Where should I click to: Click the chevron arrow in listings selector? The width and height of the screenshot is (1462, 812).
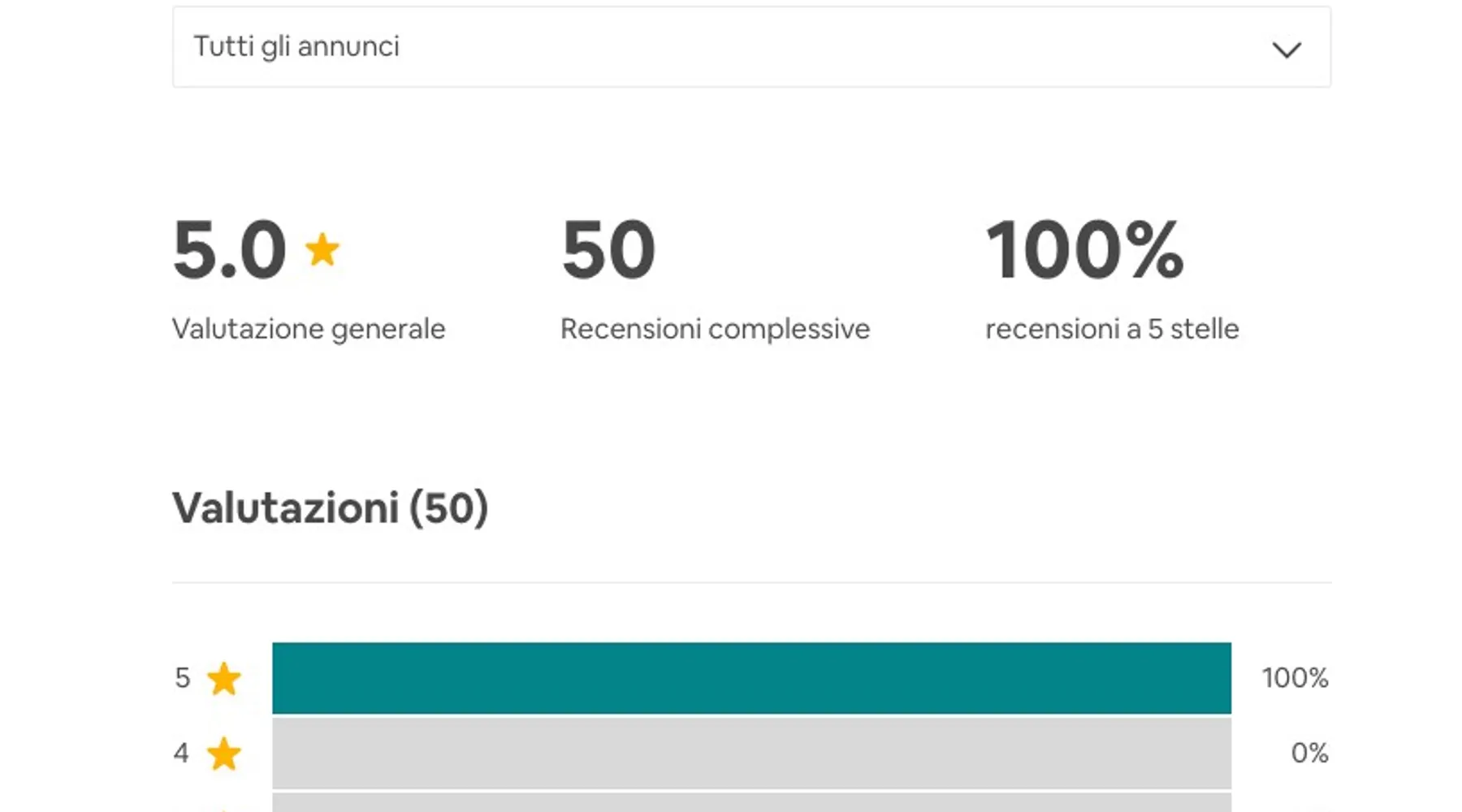coord(1287,50)
